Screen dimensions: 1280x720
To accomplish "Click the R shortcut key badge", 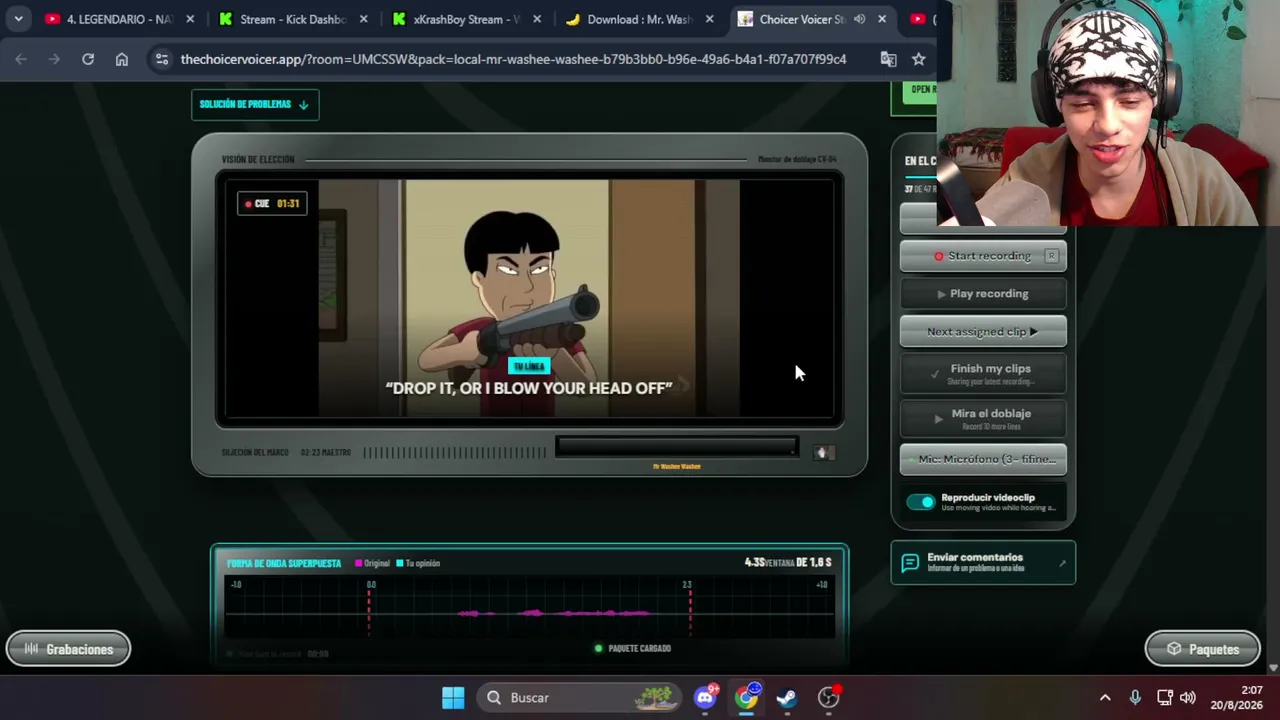I will (1051, 256).
